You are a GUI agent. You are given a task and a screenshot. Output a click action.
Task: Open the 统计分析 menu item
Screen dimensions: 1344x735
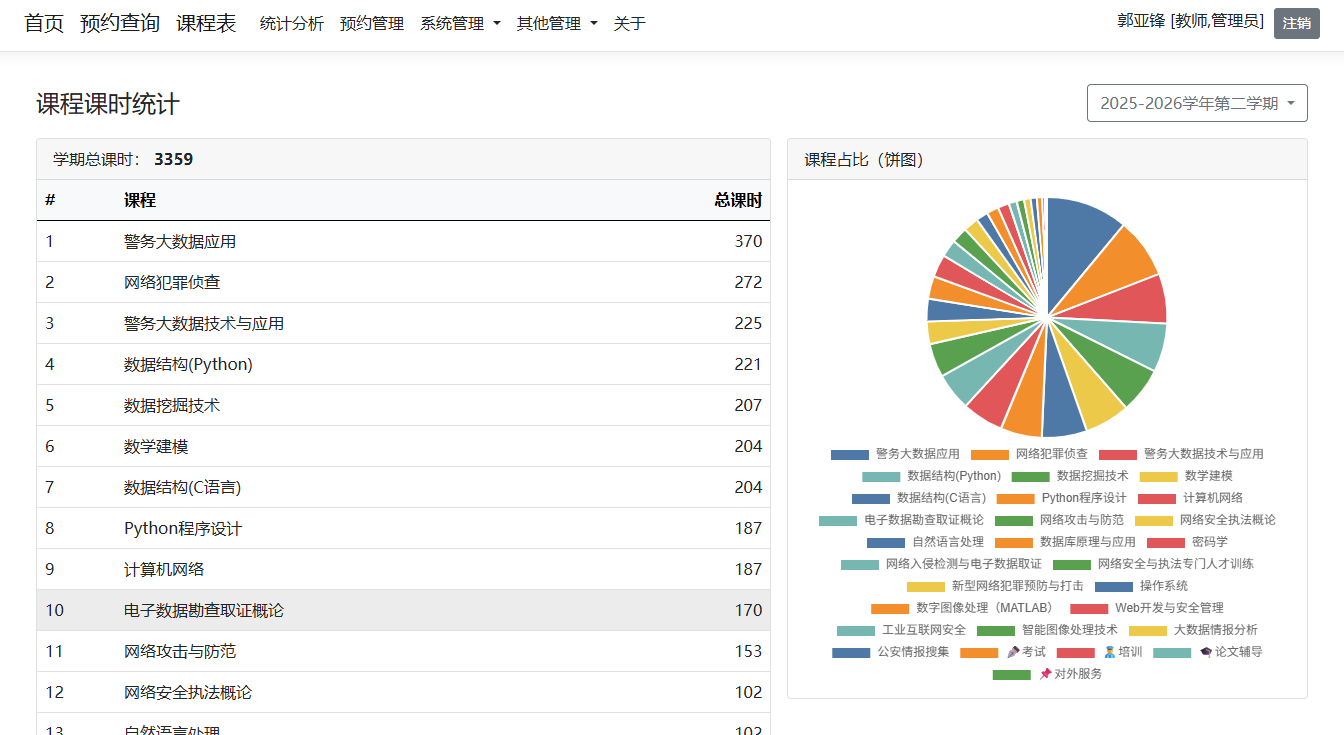(292, 23)
